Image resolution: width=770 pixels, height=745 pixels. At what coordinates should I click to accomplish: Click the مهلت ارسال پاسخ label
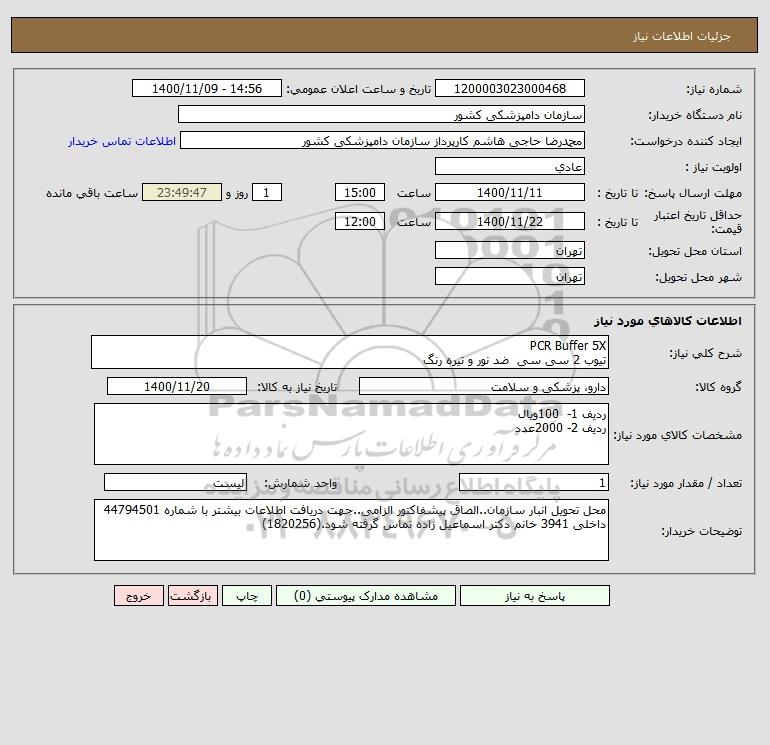(693, 193)
